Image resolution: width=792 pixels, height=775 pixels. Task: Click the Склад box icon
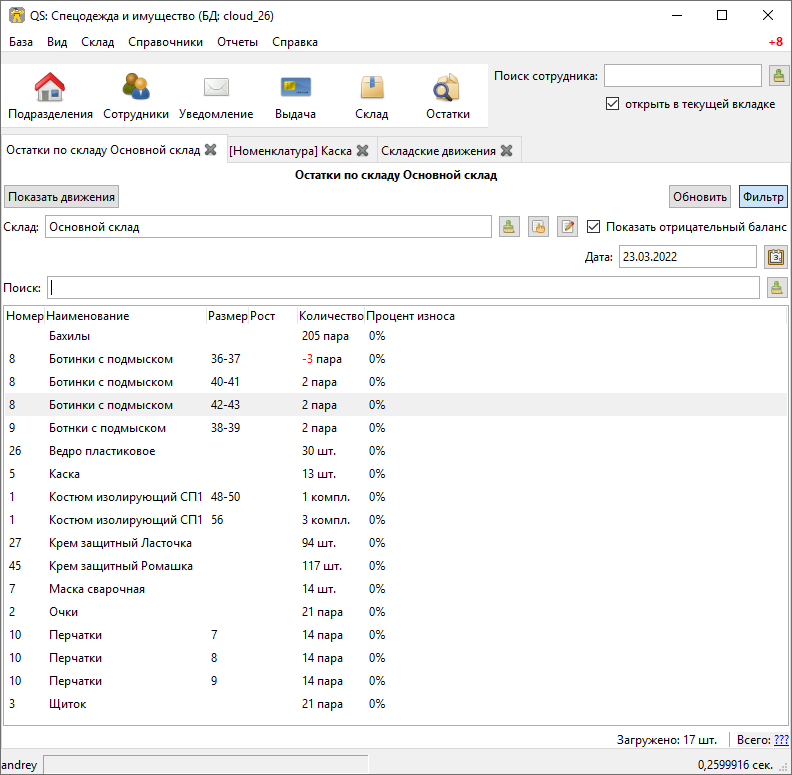(372, 87)
